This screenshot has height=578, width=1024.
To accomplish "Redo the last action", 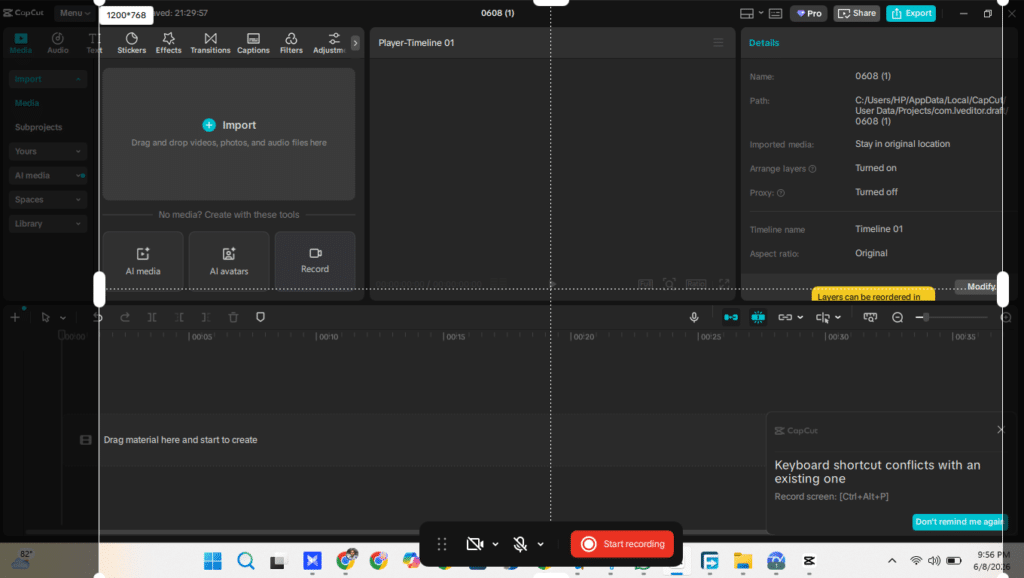I will 125,317.
